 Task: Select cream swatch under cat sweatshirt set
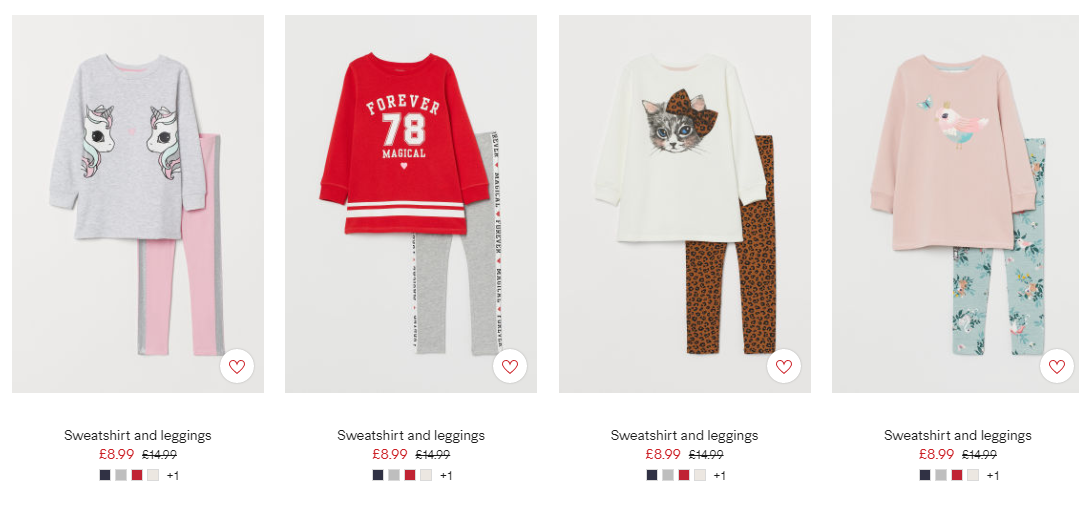[x=700, y=475]
